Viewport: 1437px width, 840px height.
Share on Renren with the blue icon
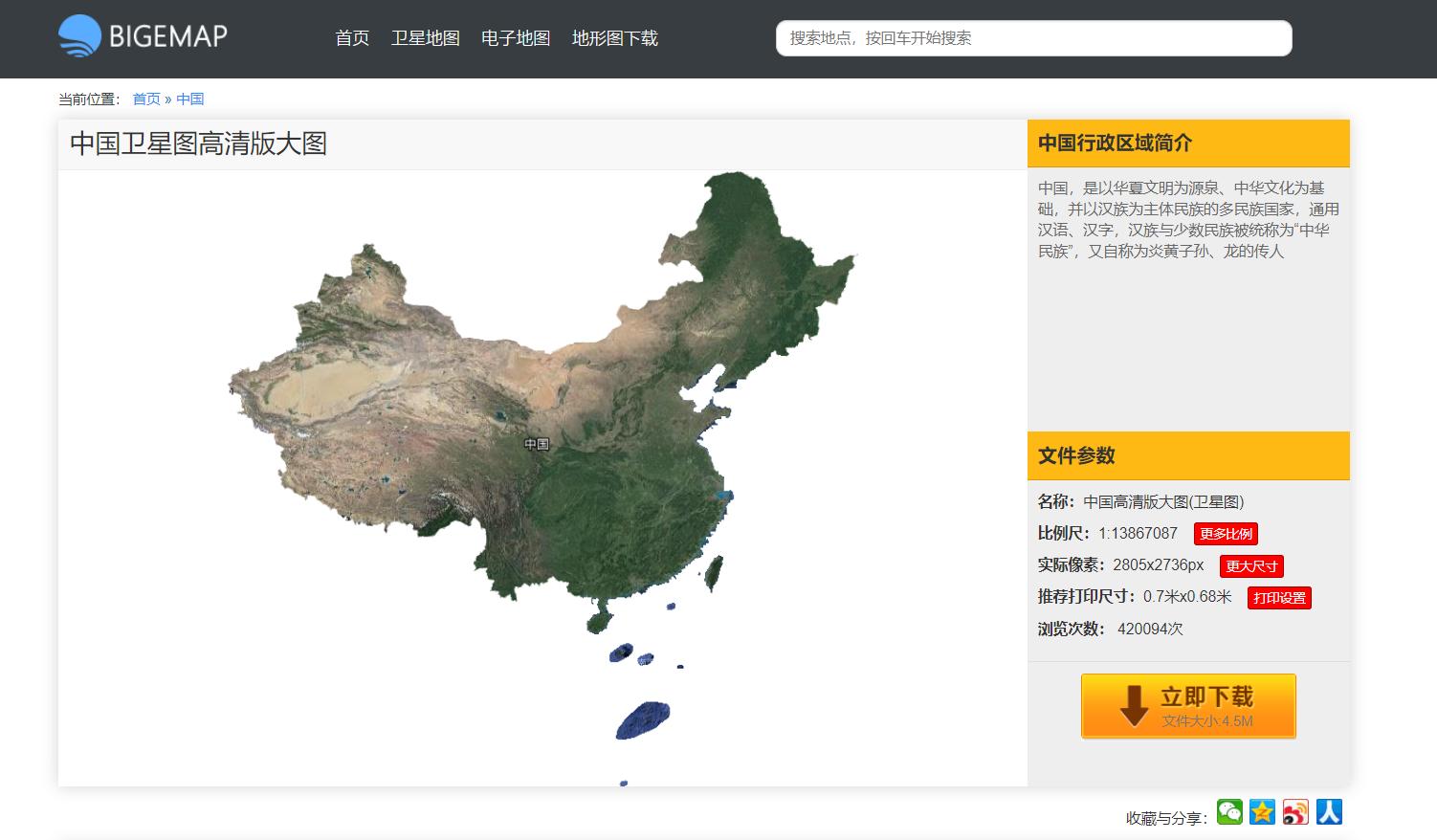click(1329, 811)
